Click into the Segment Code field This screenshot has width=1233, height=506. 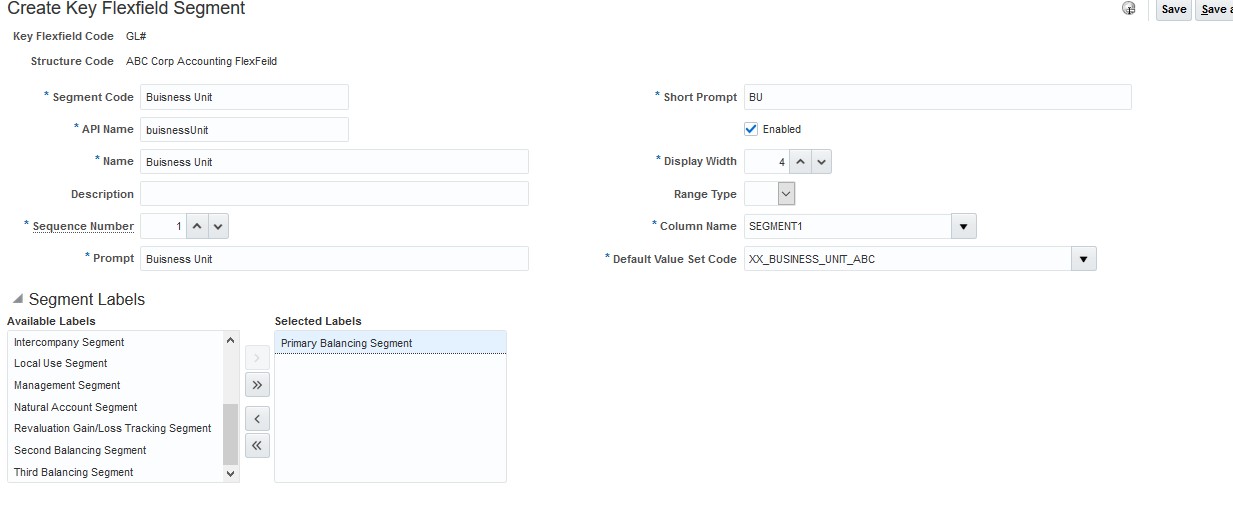[244, 97]
